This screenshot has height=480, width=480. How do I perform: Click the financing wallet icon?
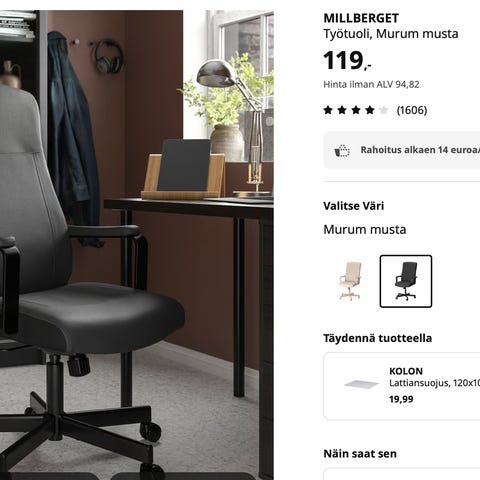pos(342,151)
